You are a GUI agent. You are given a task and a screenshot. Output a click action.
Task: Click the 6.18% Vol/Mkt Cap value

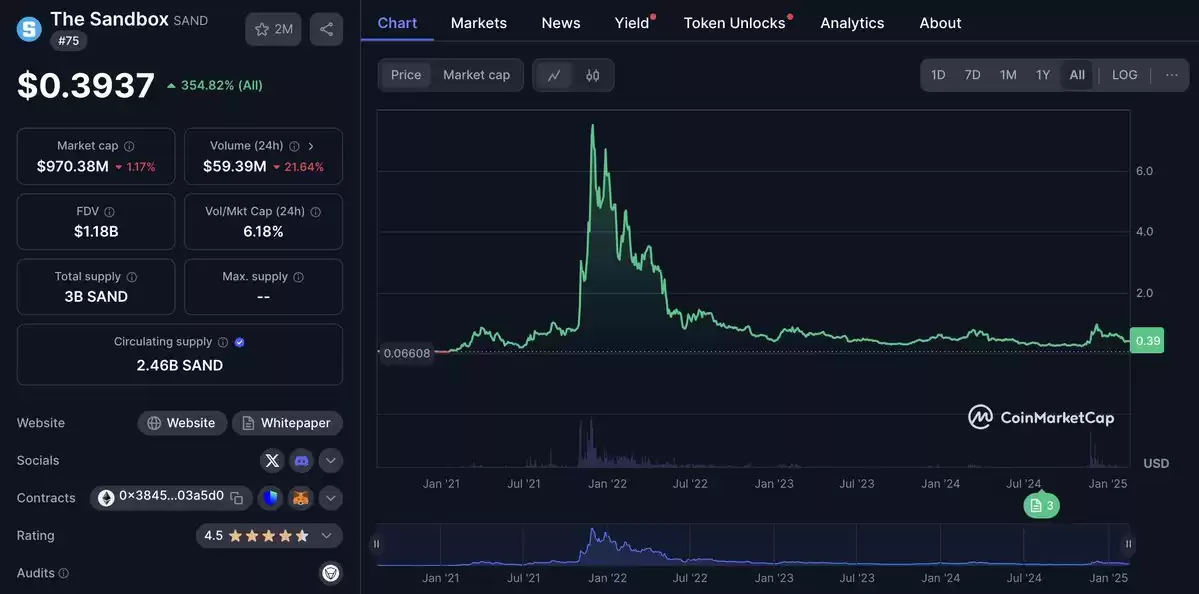tap(263, 232)
